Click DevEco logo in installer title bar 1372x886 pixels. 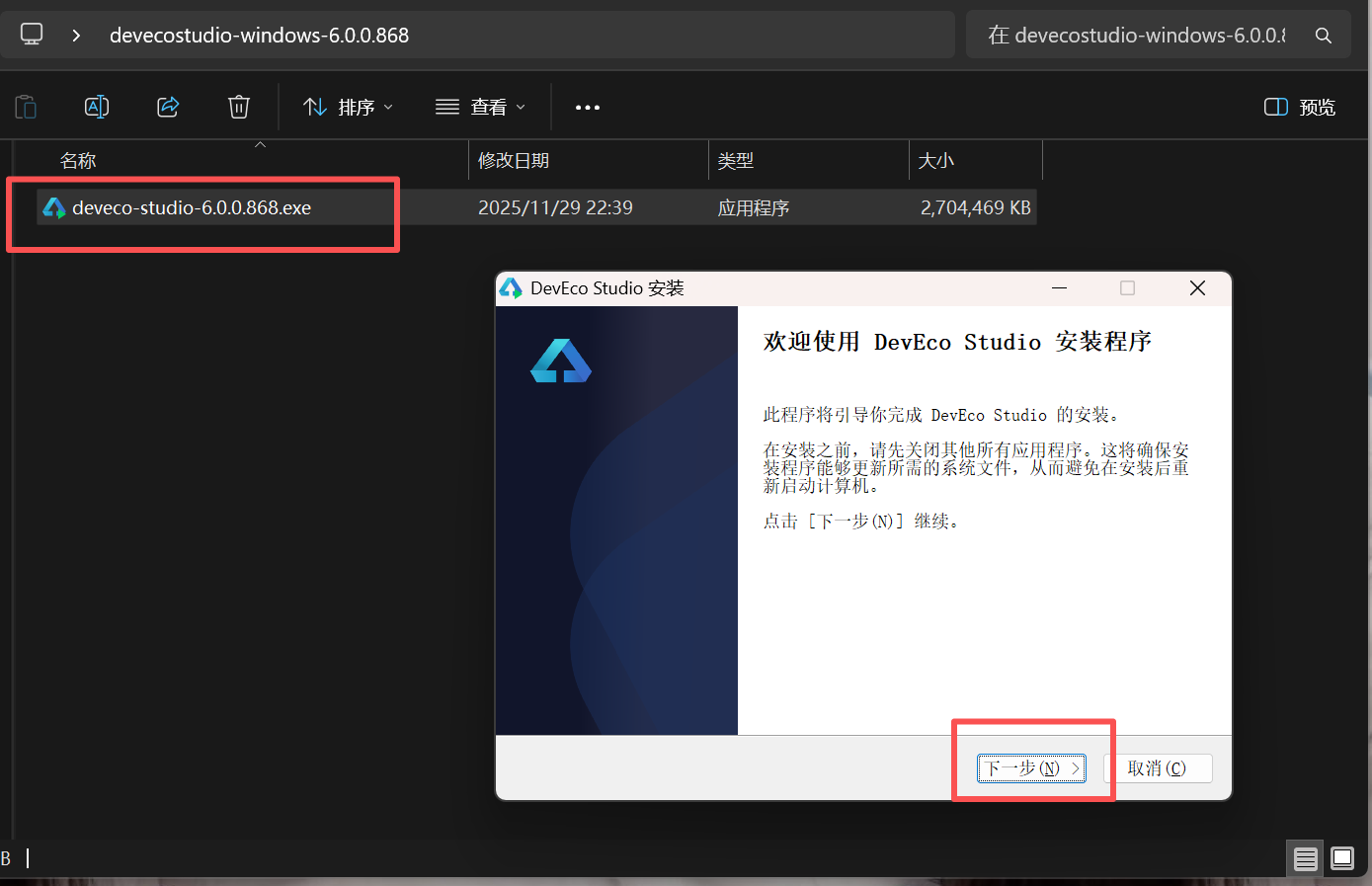(x=511, y=287)
